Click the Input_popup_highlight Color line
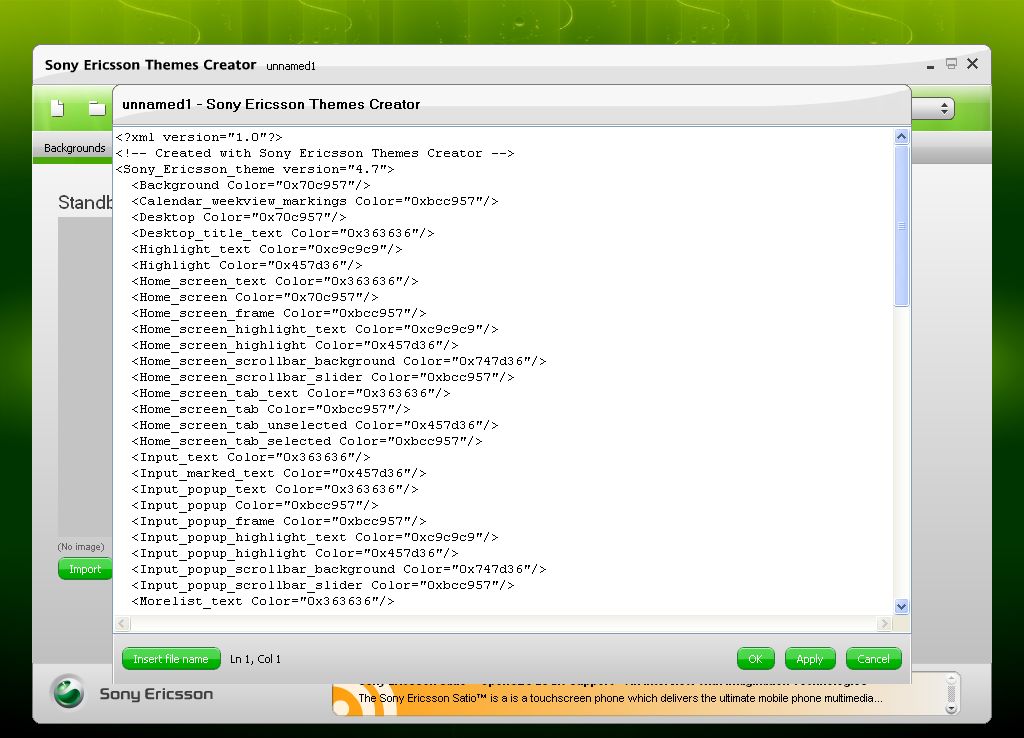 click(x=295, y=553)
